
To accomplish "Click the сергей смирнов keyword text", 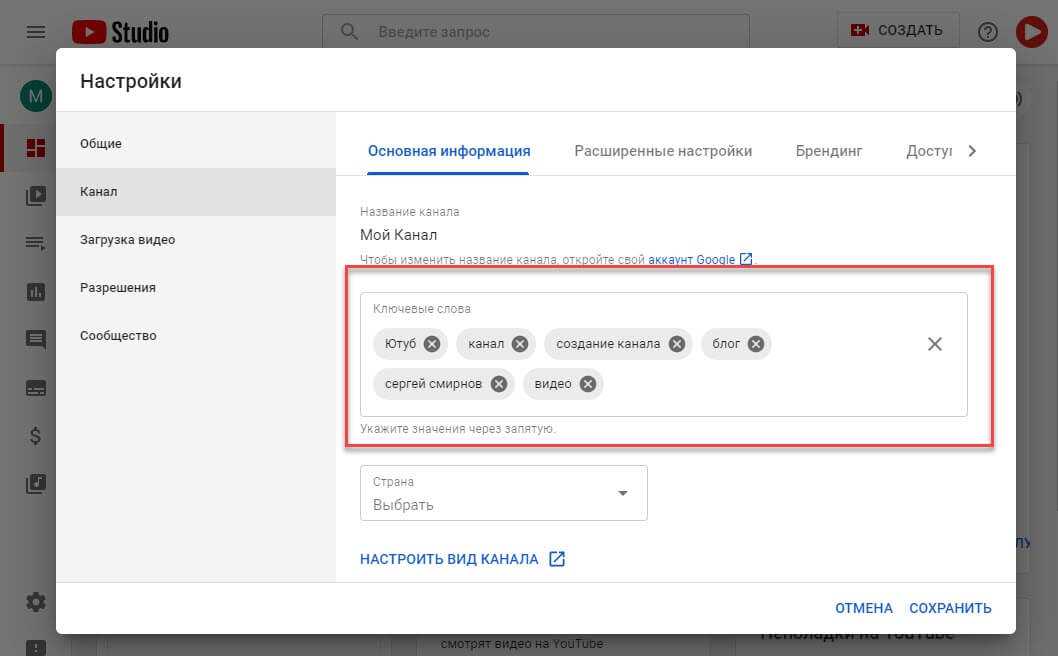I will 433,384.
